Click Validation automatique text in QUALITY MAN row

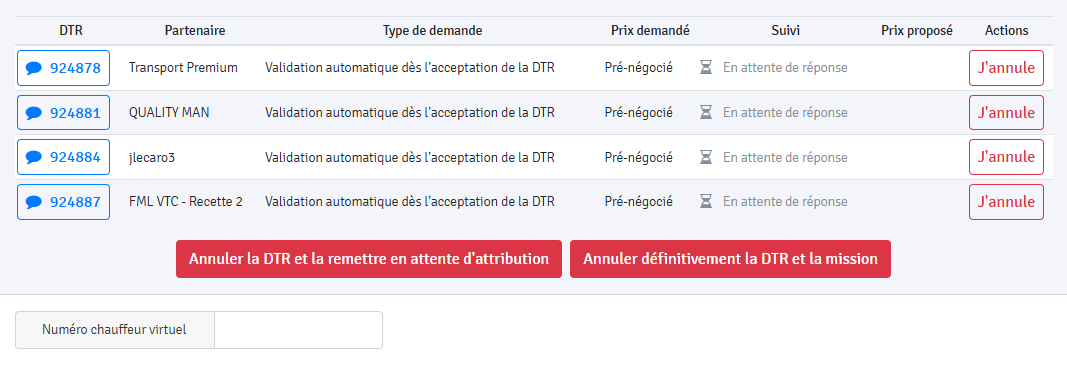(x=410, y=112)
